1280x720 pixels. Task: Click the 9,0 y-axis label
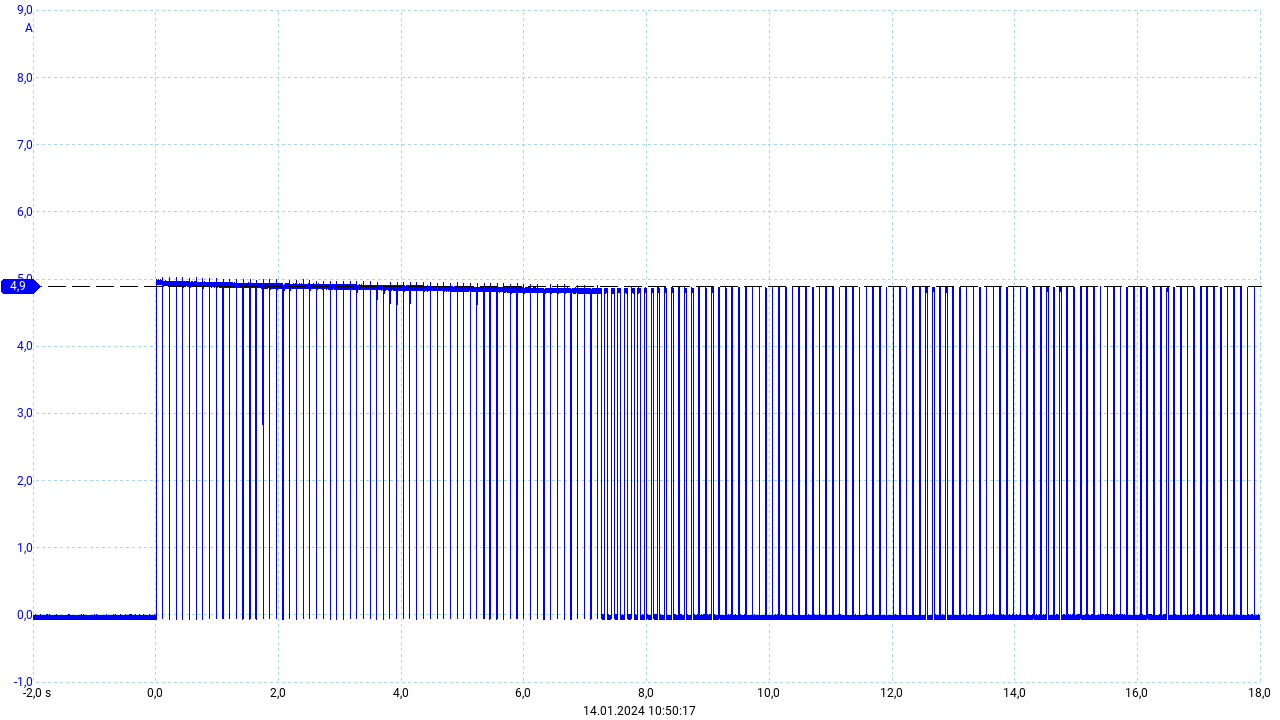25,10
